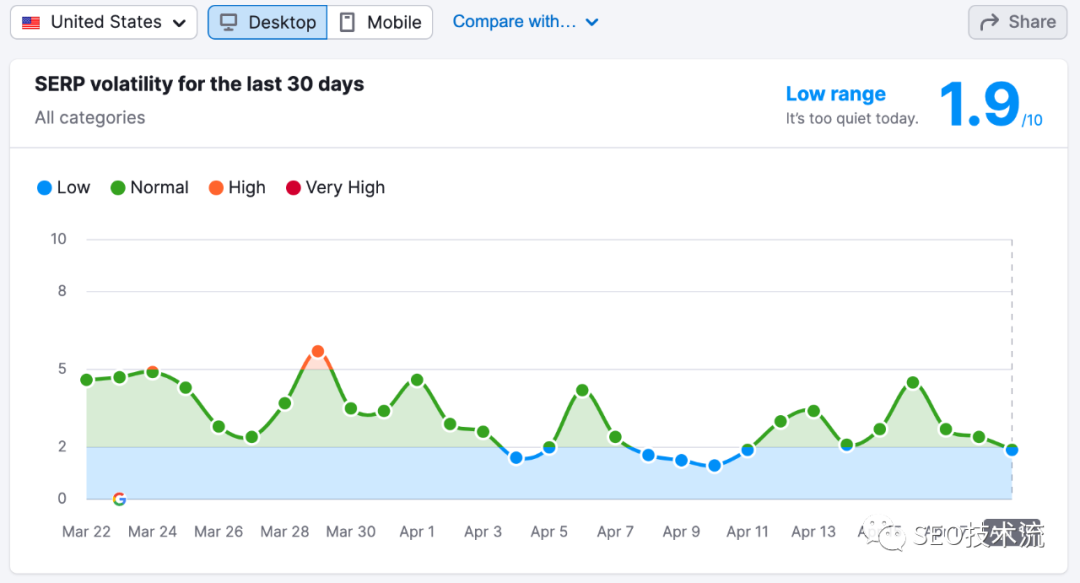Image resolution: width=1080 pixels, height=583 pixels.
Task: Switch to the Mobile tab
Action: pyautogui.click(x=380, y=22)
